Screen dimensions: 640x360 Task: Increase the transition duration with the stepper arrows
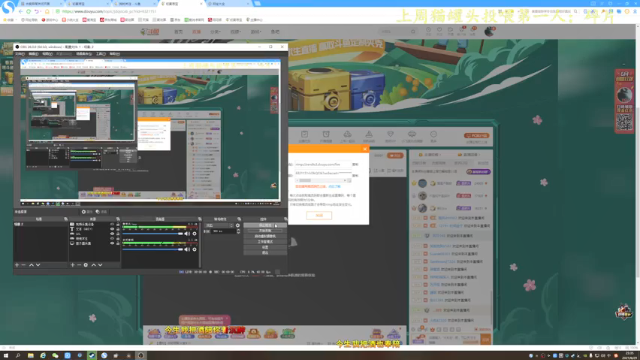(x=238, y=231)
